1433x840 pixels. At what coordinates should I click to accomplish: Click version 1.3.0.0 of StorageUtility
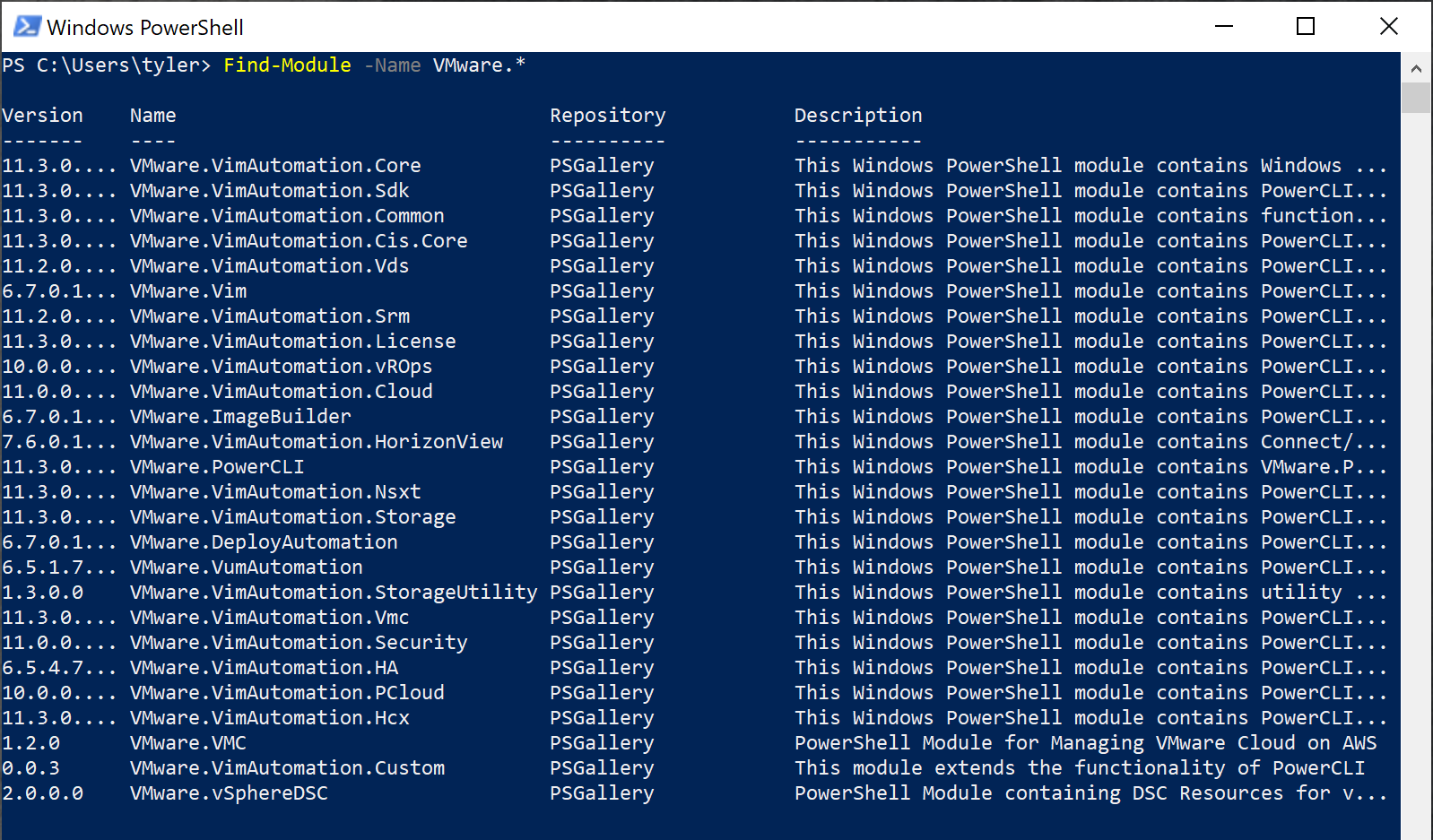pyautogui.click(x=42, y=593)
